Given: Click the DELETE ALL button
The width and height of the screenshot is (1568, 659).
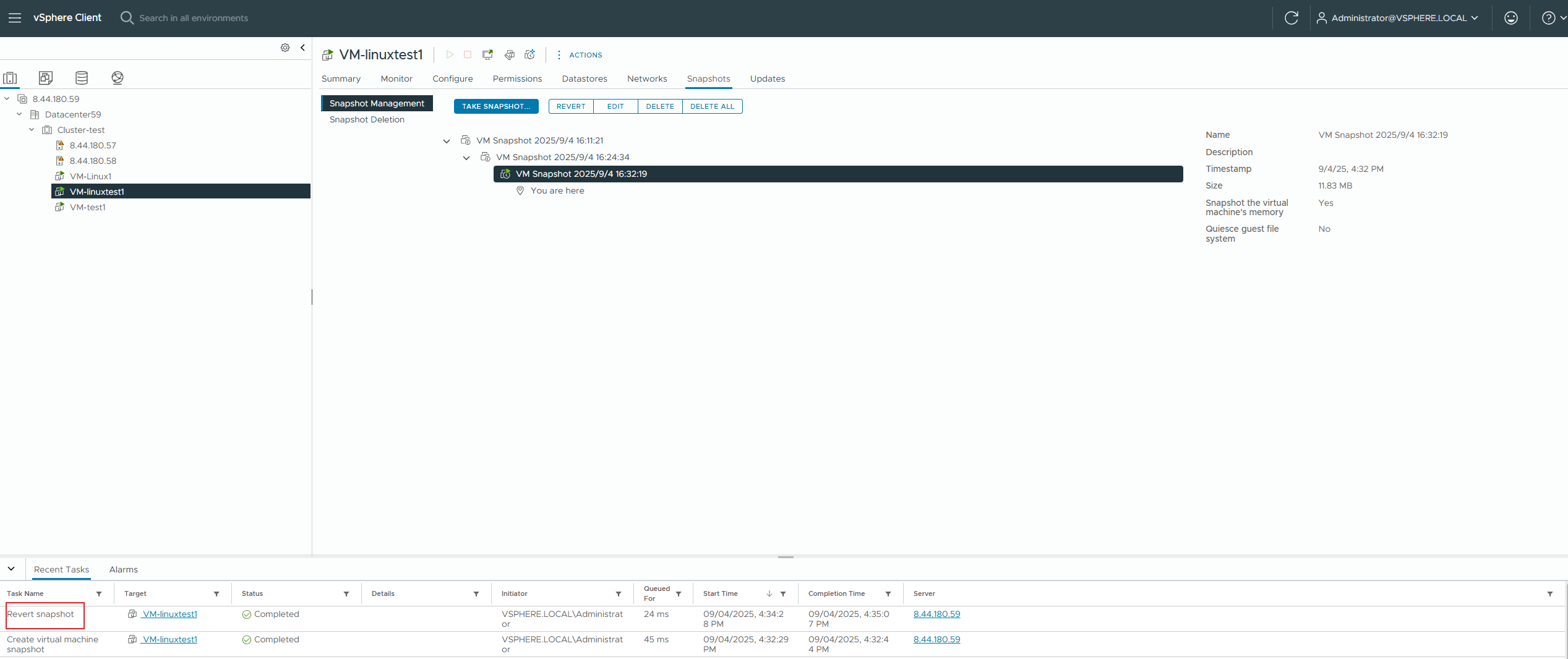Looking at the screenshot, I should pyautogui.click(x=713, y=106).
